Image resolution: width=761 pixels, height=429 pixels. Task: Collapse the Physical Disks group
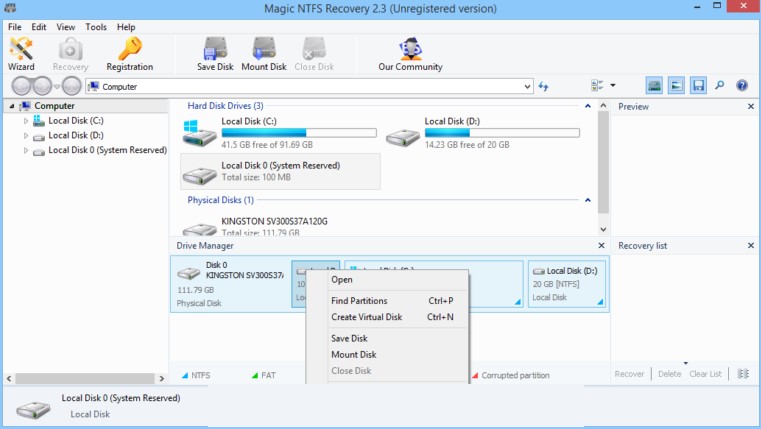click(x=588, y=200)
